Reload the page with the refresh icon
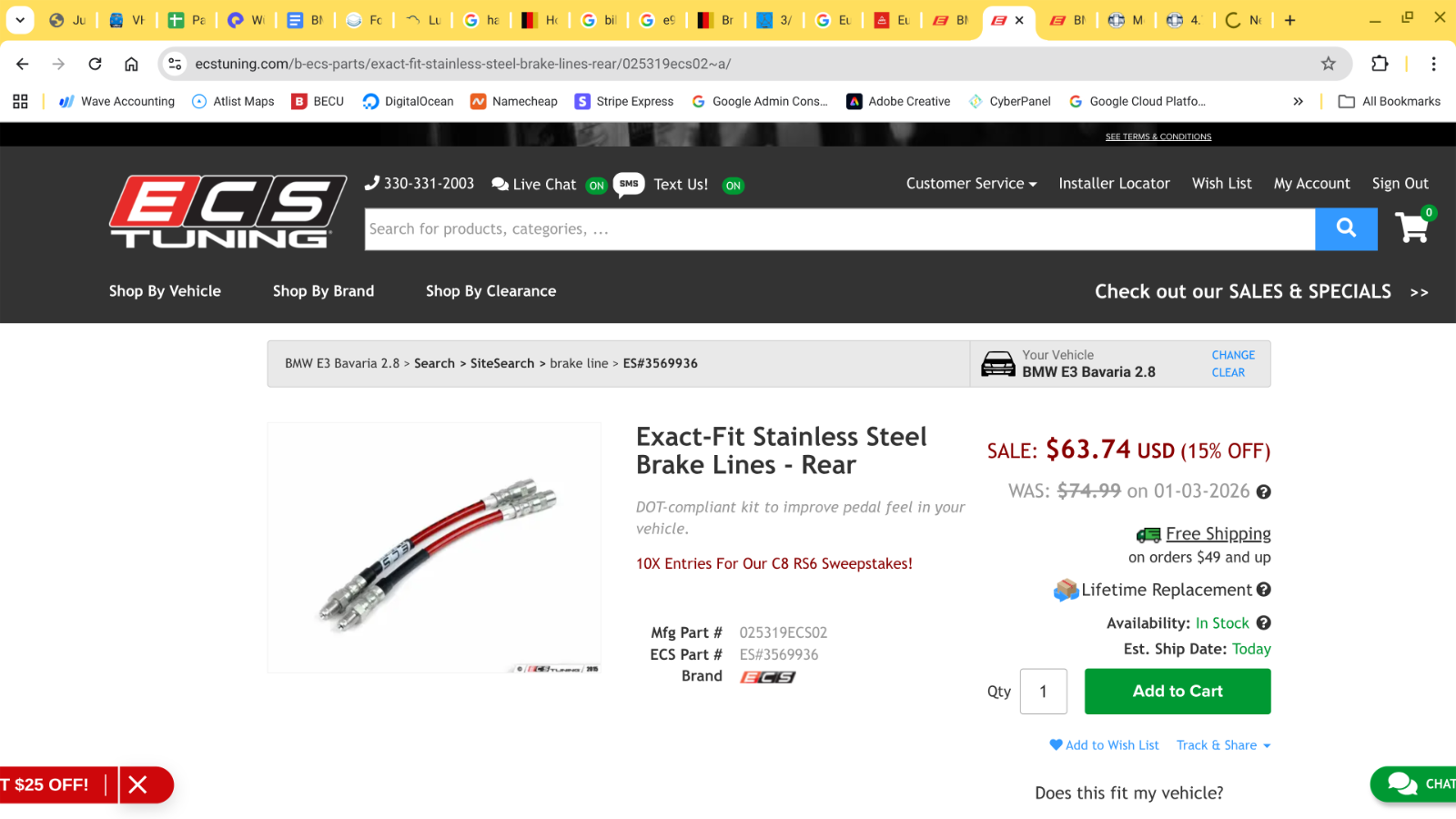This screenshot has height=819, width=1456. click(x=95, y=64)
